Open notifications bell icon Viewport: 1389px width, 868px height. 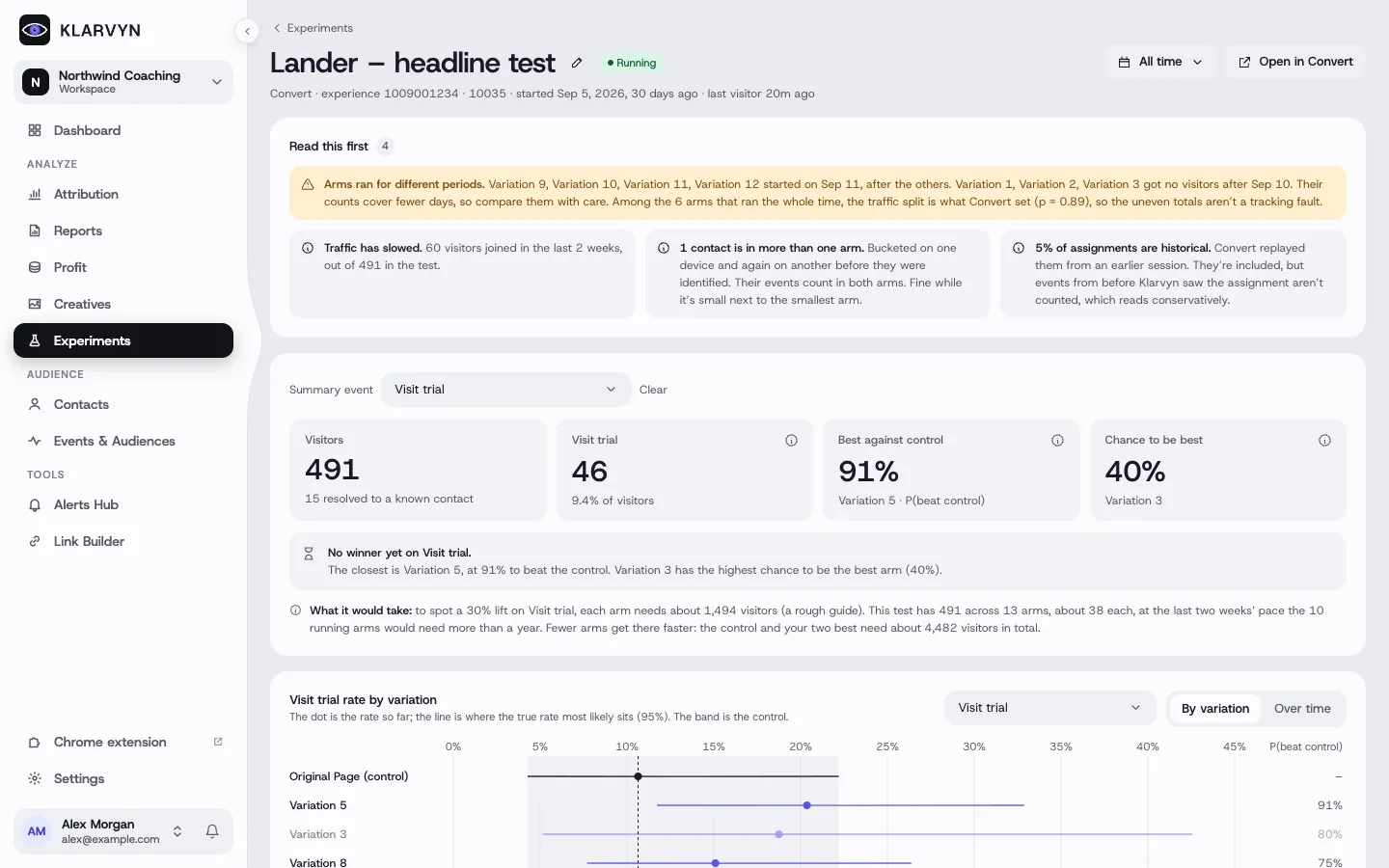(x=212, y=831)
